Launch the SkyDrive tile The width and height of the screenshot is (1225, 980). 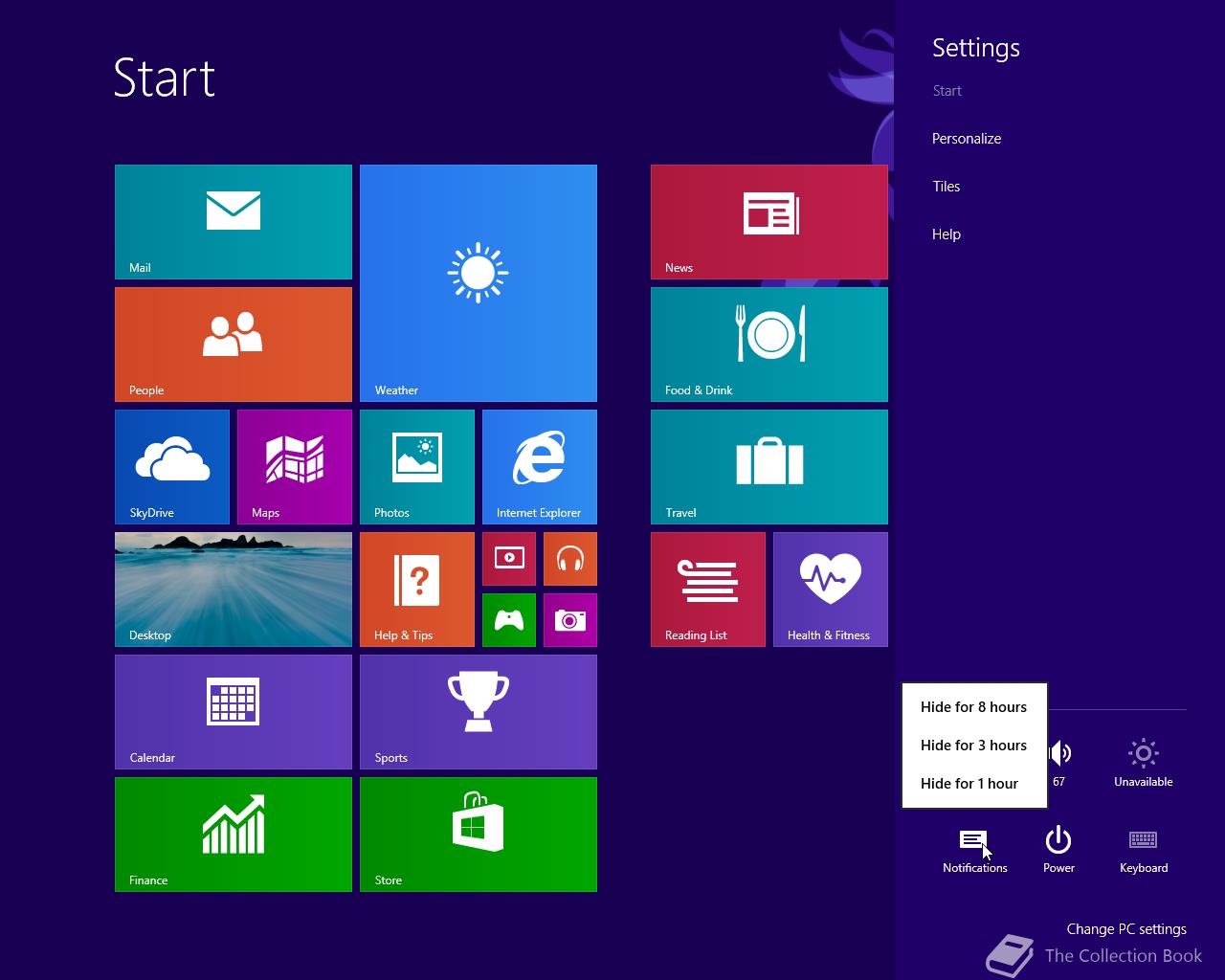[172, 467]
